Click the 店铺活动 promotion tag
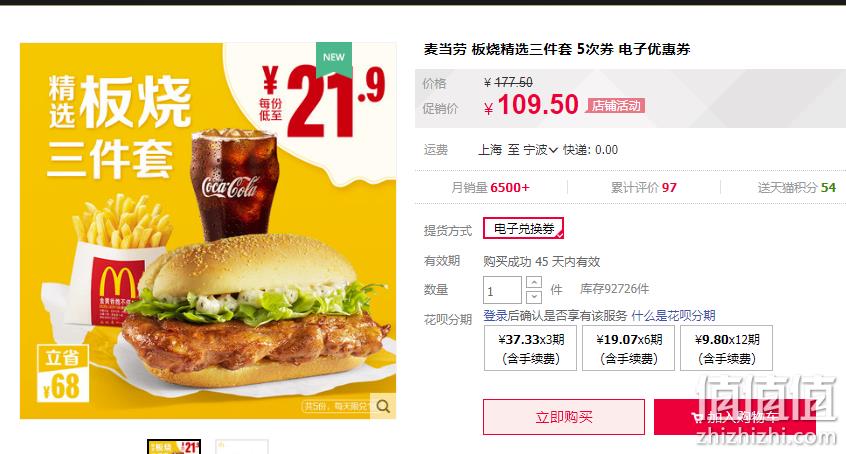This screenshot has width=846, height=454. (616, 105)
